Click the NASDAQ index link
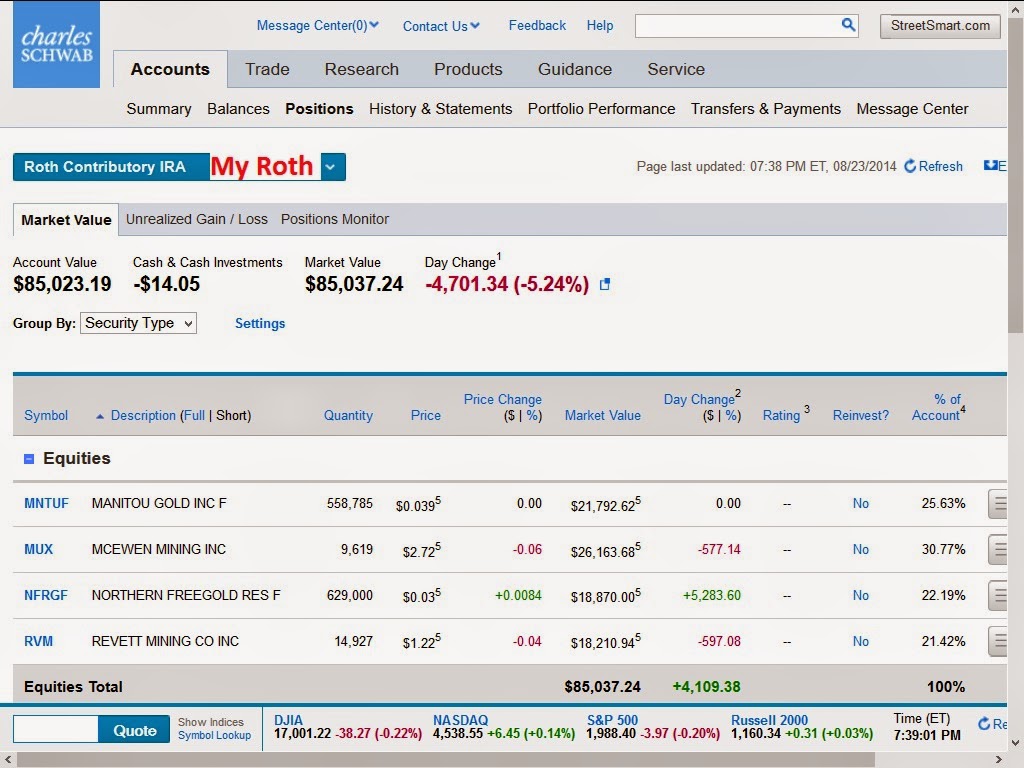 [460, 720]
